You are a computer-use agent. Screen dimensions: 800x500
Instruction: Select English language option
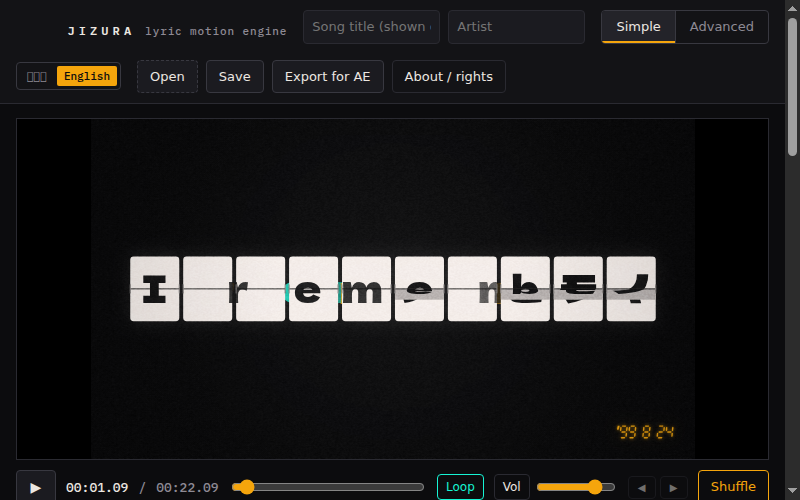(87, 76)
